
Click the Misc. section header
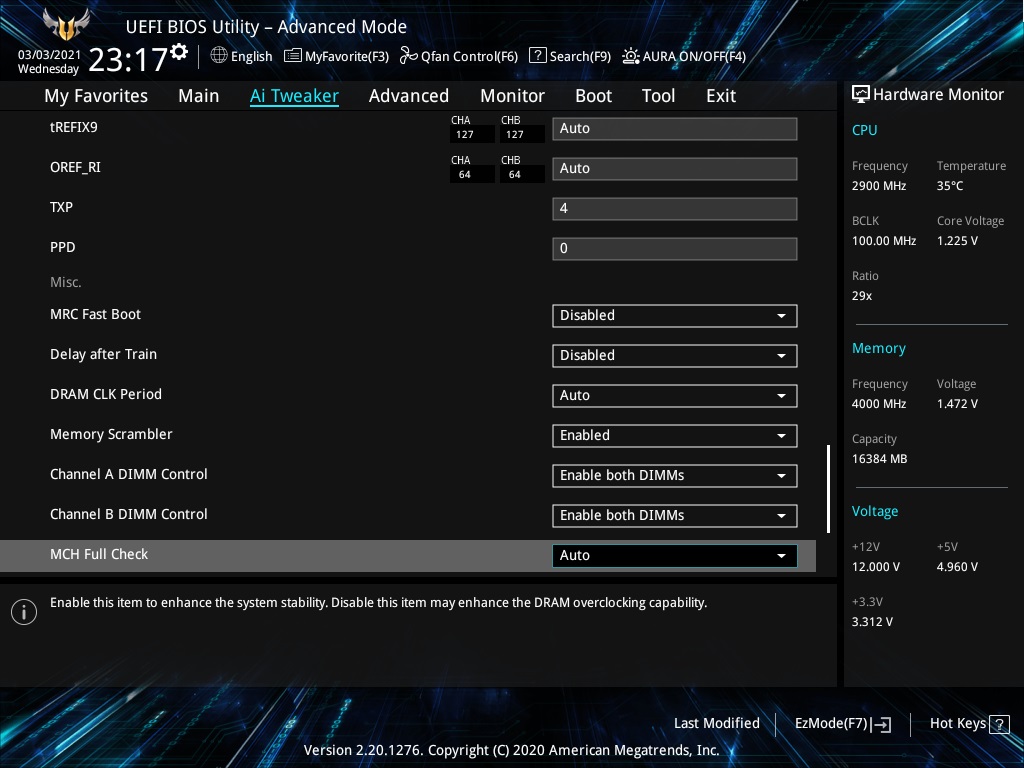(66, 283)
